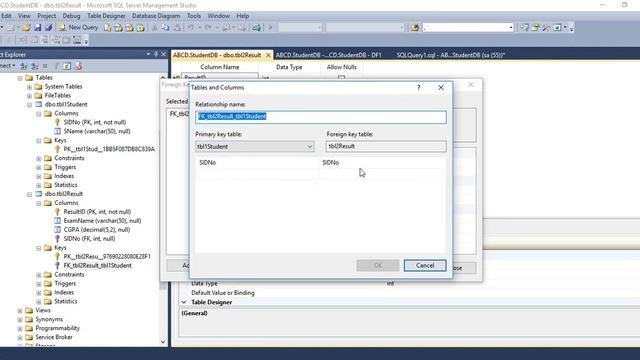640x360 pixels.
Task: Start a New Query from the toolbar
Action: click(x=78, y=27)
